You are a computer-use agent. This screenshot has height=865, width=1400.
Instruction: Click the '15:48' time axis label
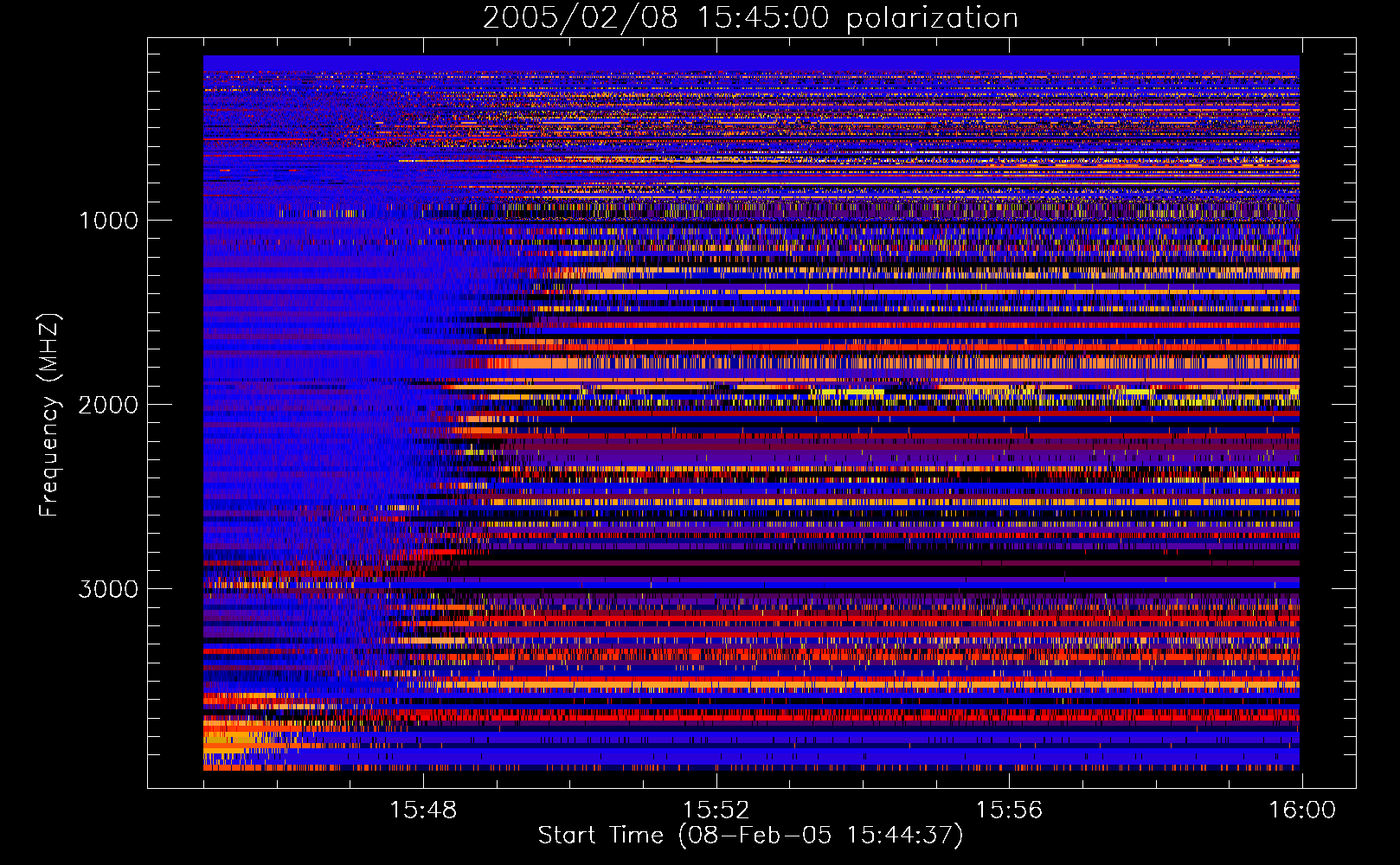pyautogui.click(x=422, y=811)
